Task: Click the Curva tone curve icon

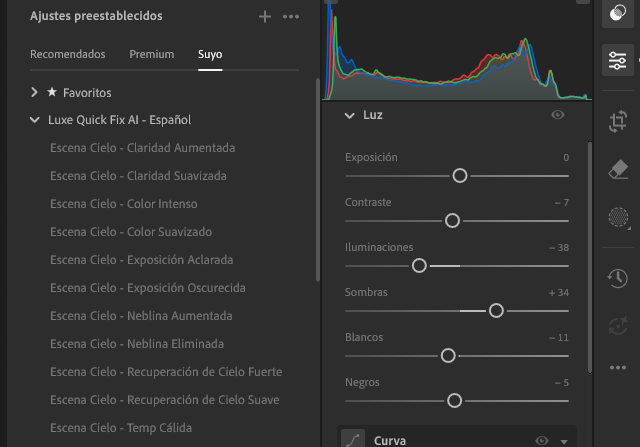Action: tap(353, 440)
